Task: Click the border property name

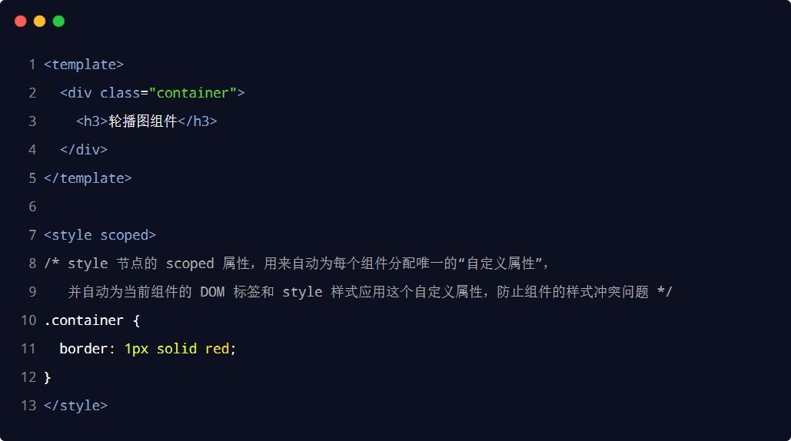Action: point(87,349)
